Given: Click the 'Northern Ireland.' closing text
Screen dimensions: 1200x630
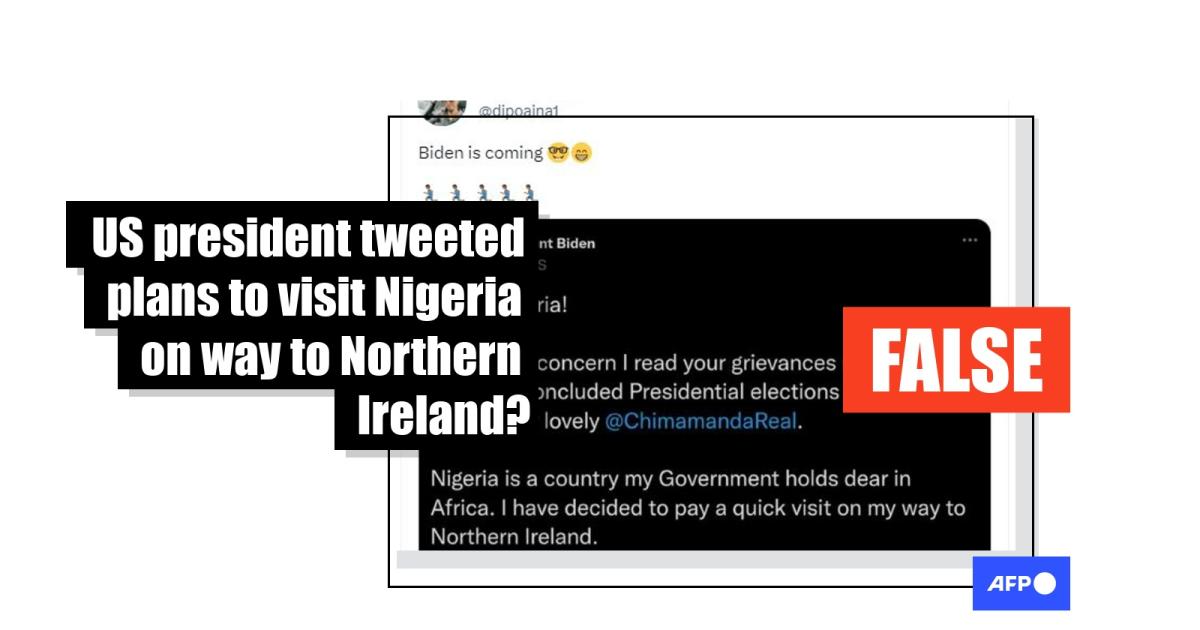Looking at the screenshot, I should pos(513,537).
